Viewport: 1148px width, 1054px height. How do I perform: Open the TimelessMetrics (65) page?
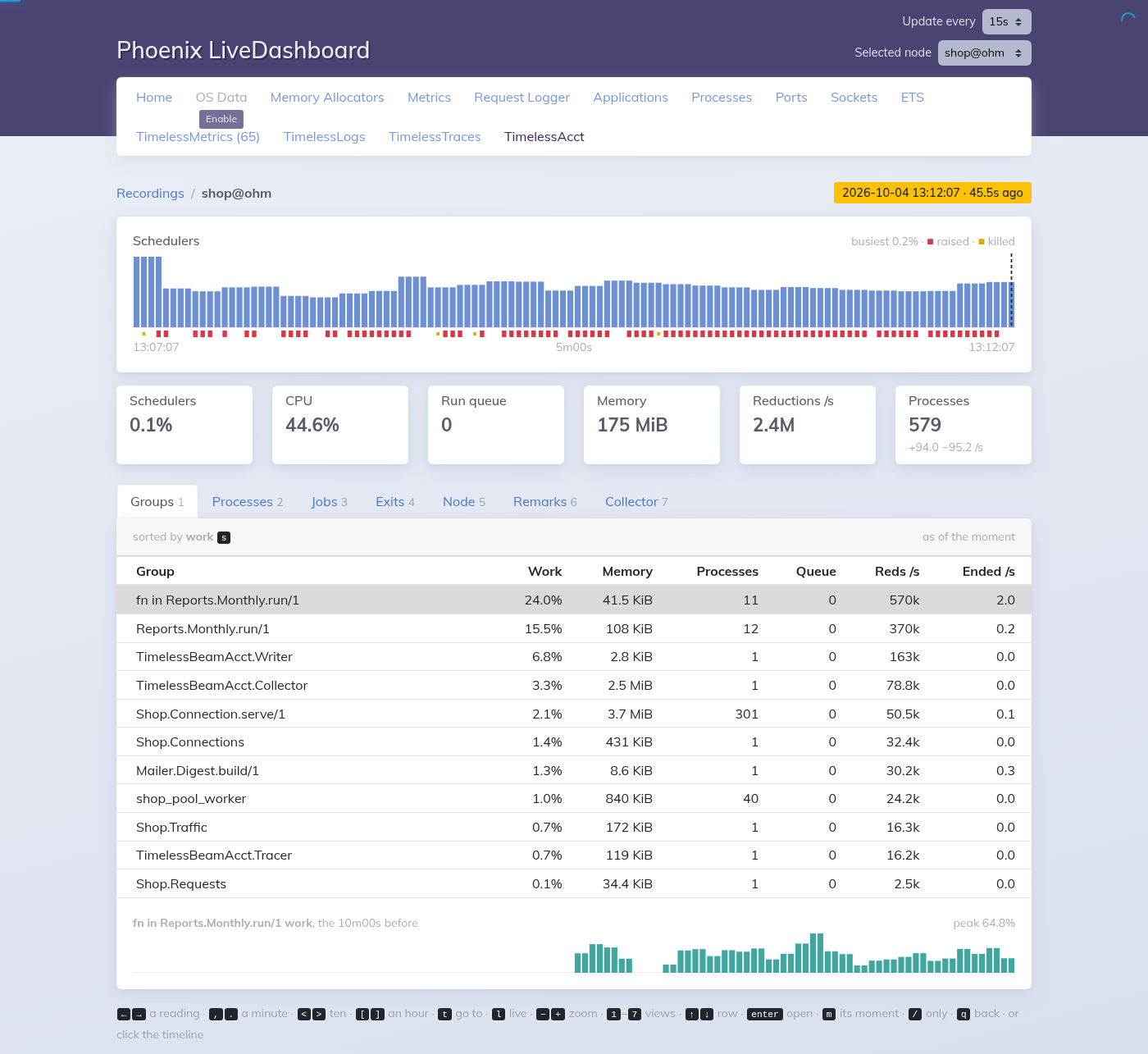[x=198, y=137]
